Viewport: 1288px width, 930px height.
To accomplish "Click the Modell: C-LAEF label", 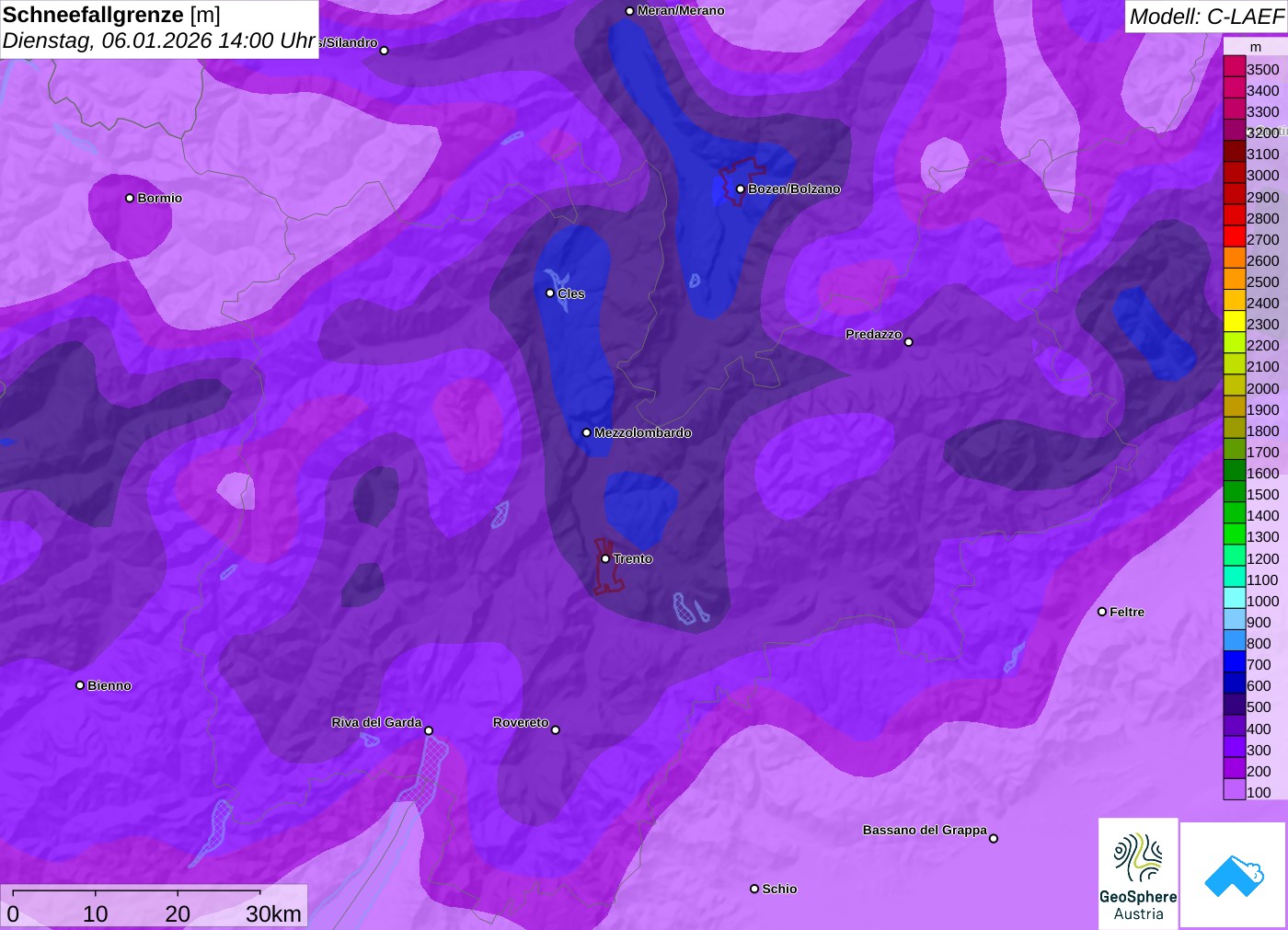I will pyautogui.click(x=1206, y=17).
